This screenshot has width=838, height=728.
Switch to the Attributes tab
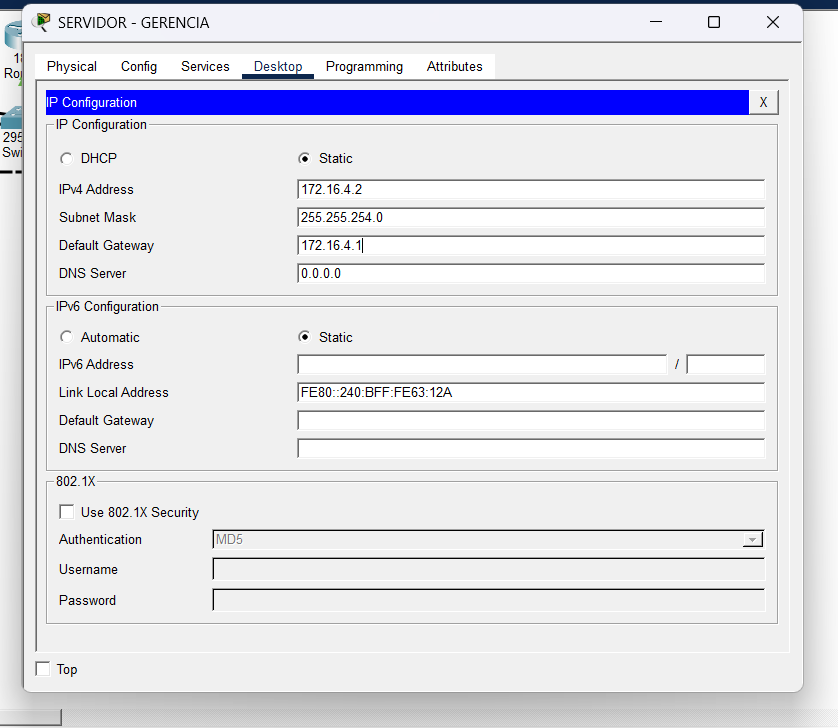coord(454,67)
